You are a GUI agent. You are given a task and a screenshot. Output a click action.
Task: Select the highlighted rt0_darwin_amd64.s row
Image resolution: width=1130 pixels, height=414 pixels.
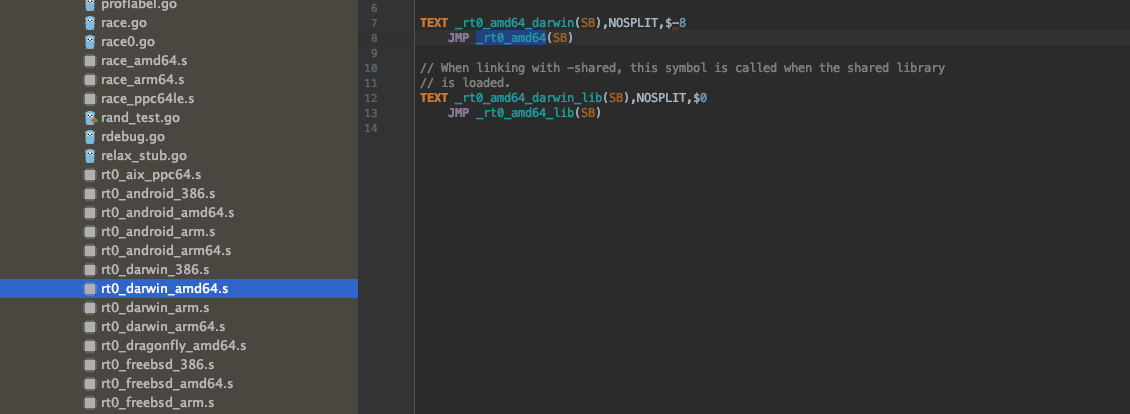pos(179,289)
